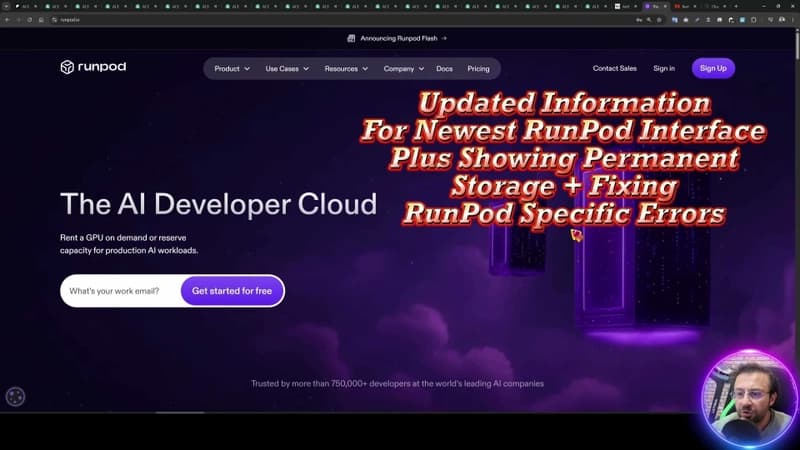Click 'The AI Developer Cloud' heading

[x=218, y=204]
